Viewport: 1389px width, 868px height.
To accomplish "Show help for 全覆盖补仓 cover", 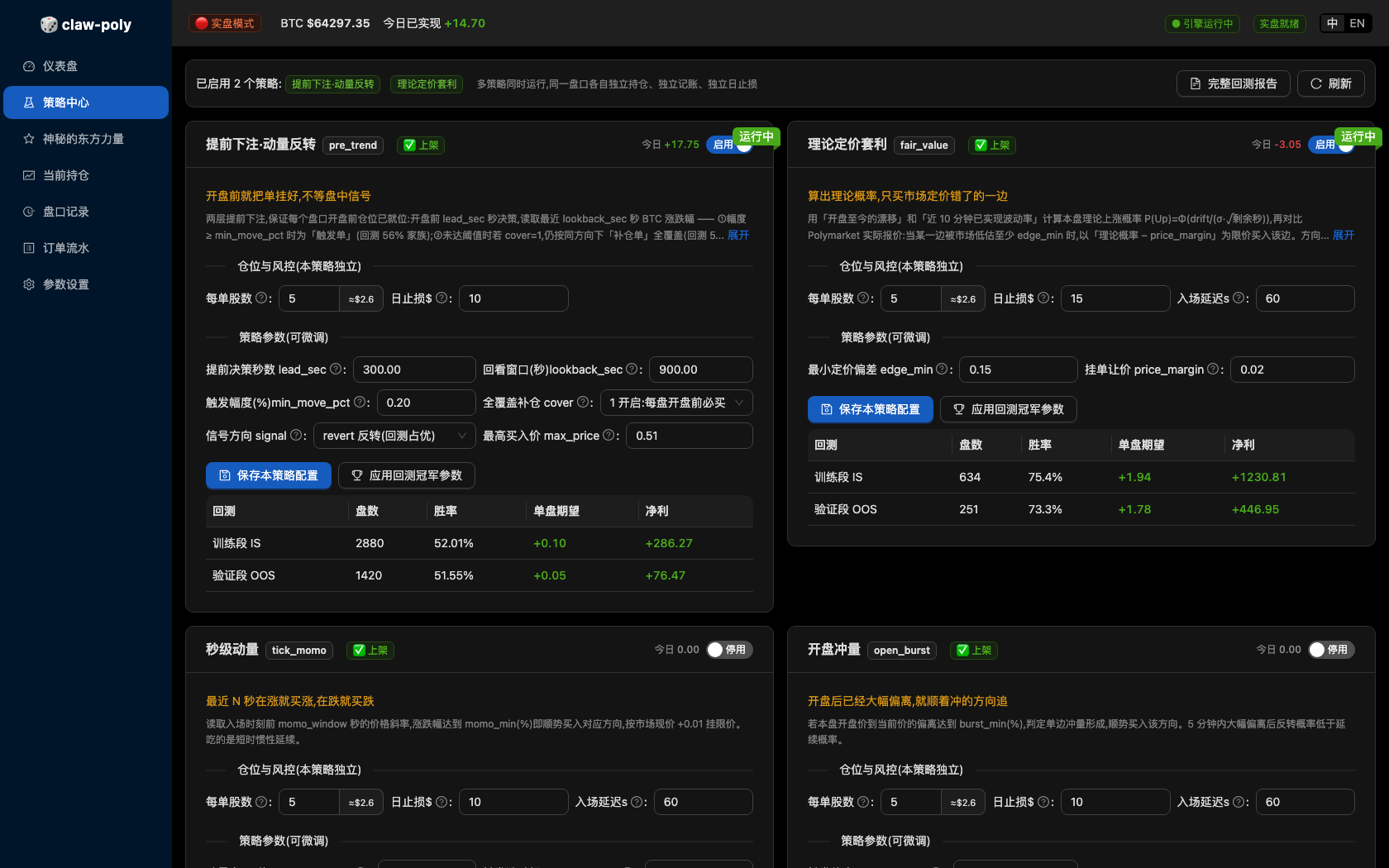I will 583,403.
